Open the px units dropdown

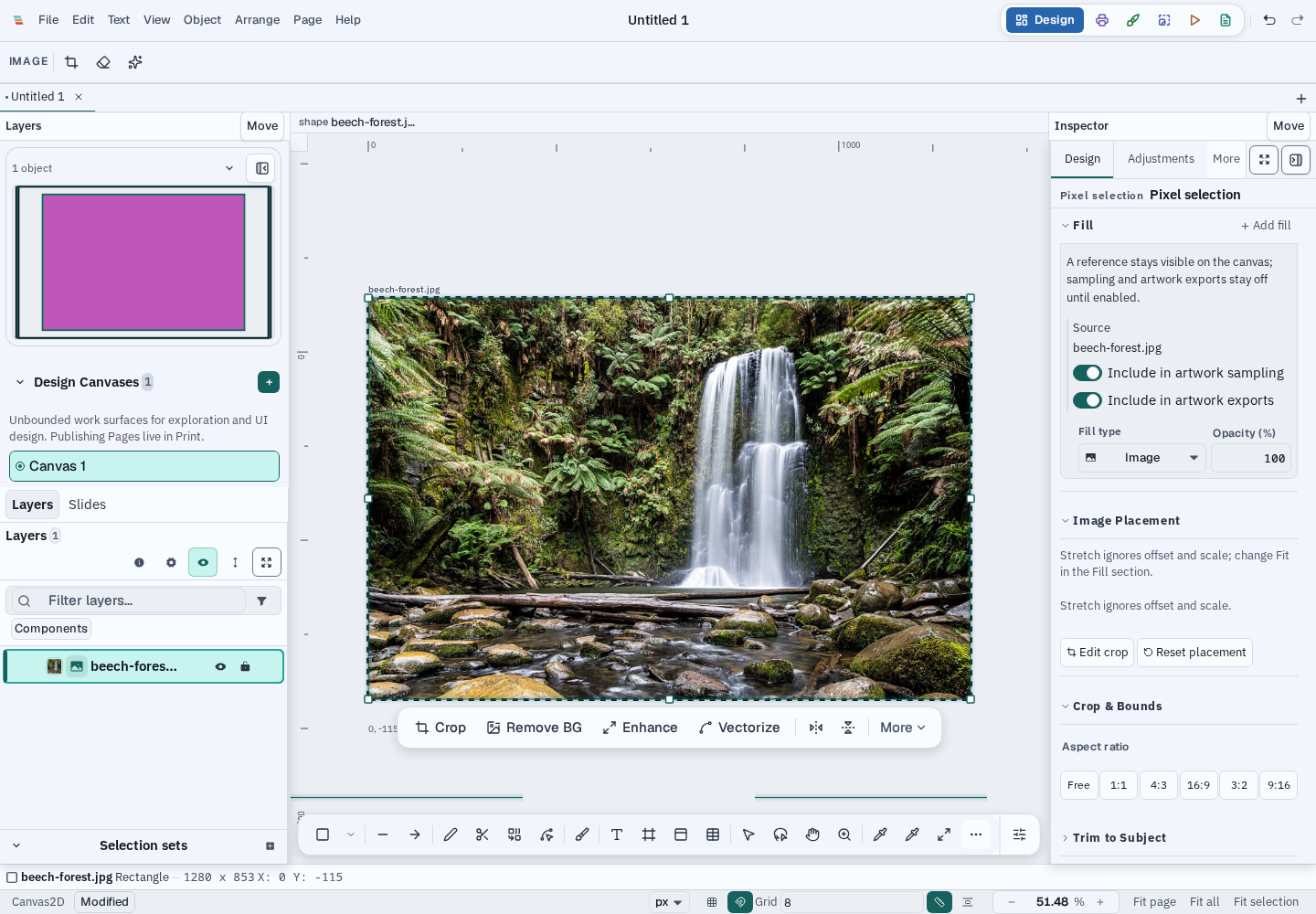click(669, 902)
